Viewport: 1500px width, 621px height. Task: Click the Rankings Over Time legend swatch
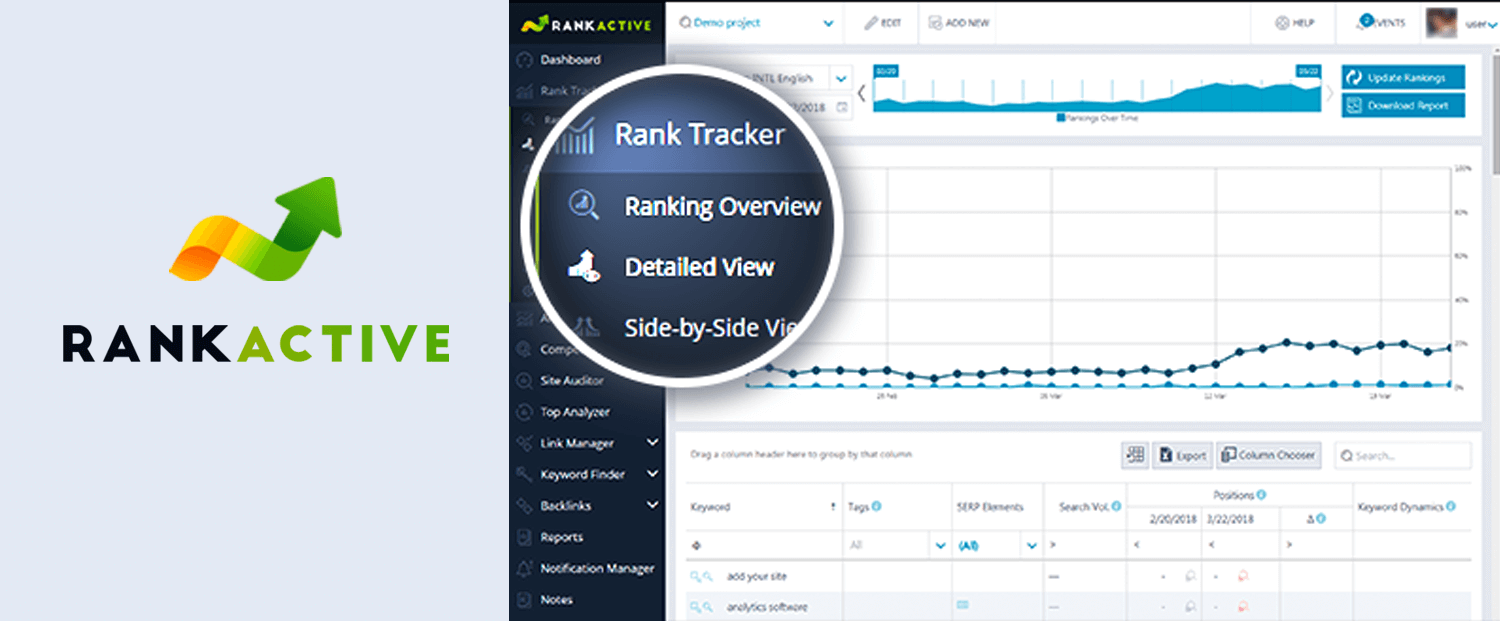click(x=1060, y=118)
